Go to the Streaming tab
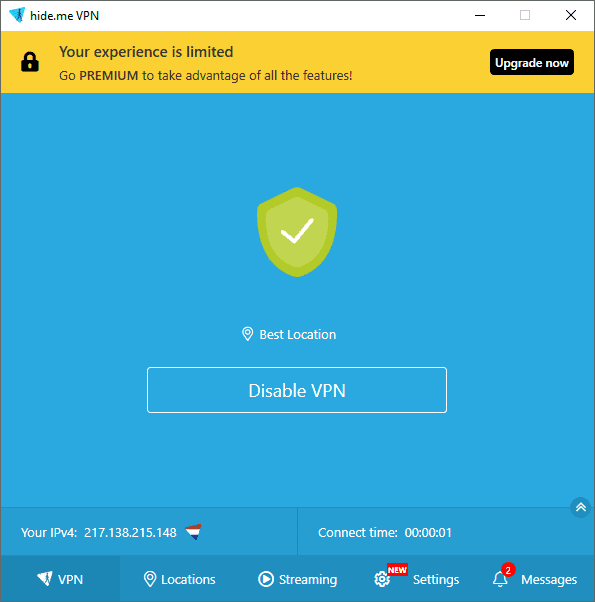 (x=298, y=579)
